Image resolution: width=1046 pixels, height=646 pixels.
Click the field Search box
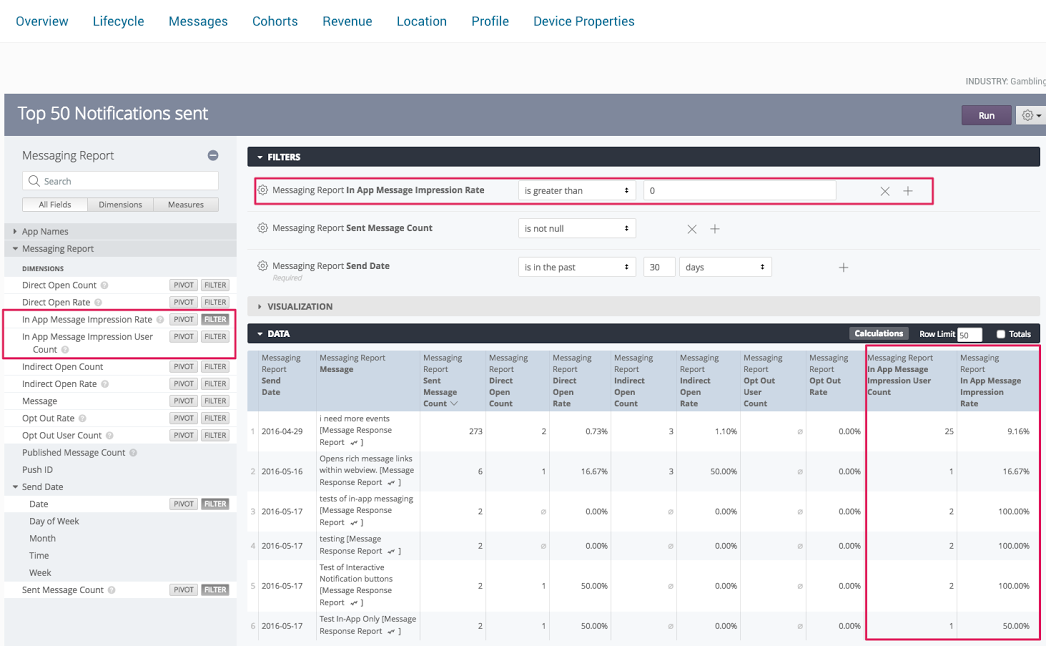(x=120, y=181)
